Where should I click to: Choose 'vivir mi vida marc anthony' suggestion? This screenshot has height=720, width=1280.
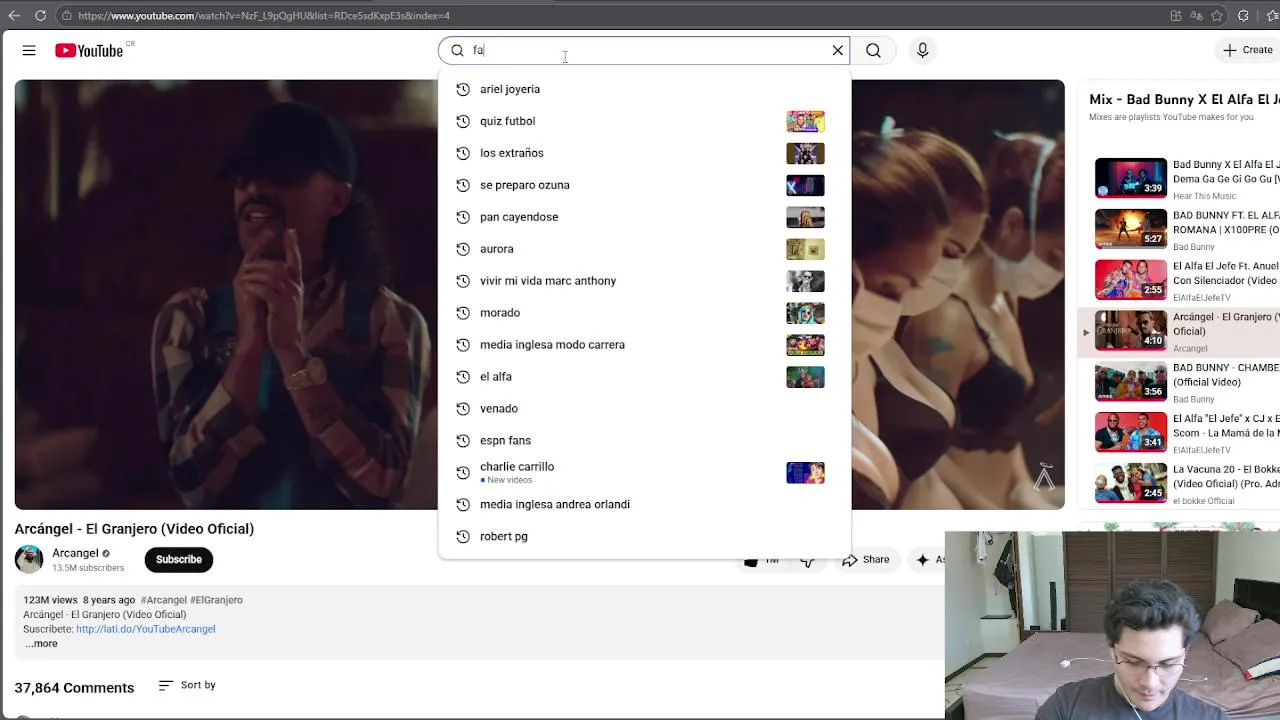coord(644,281)
